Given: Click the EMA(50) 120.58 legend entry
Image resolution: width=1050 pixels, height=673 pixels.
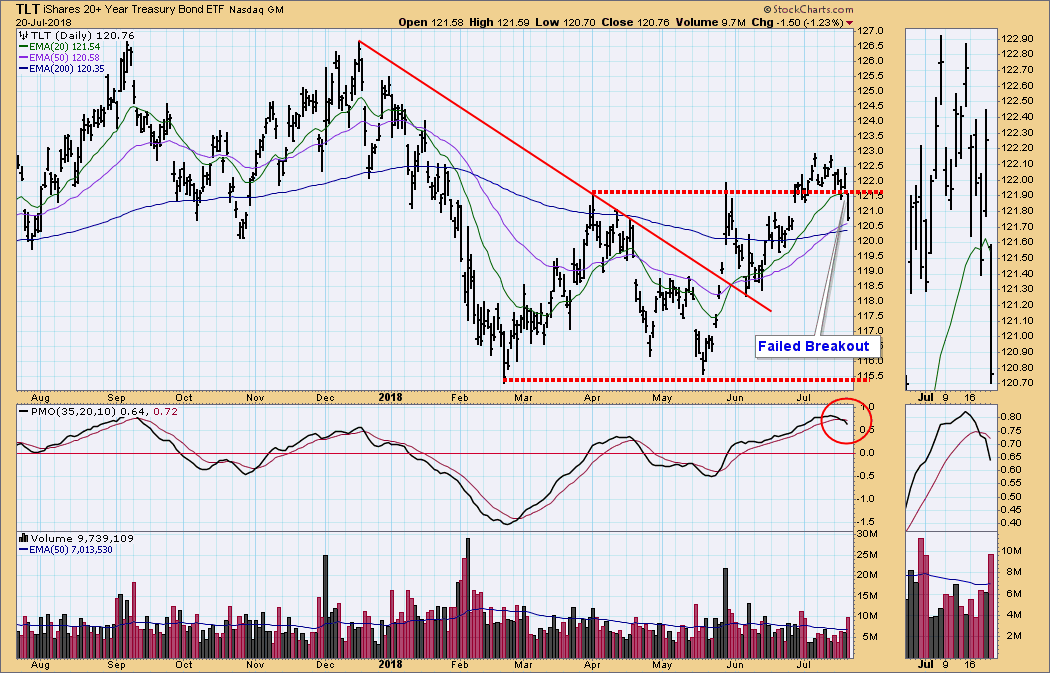Looking at the screenshot, I should pyautogui.click(x=64, y=58).
